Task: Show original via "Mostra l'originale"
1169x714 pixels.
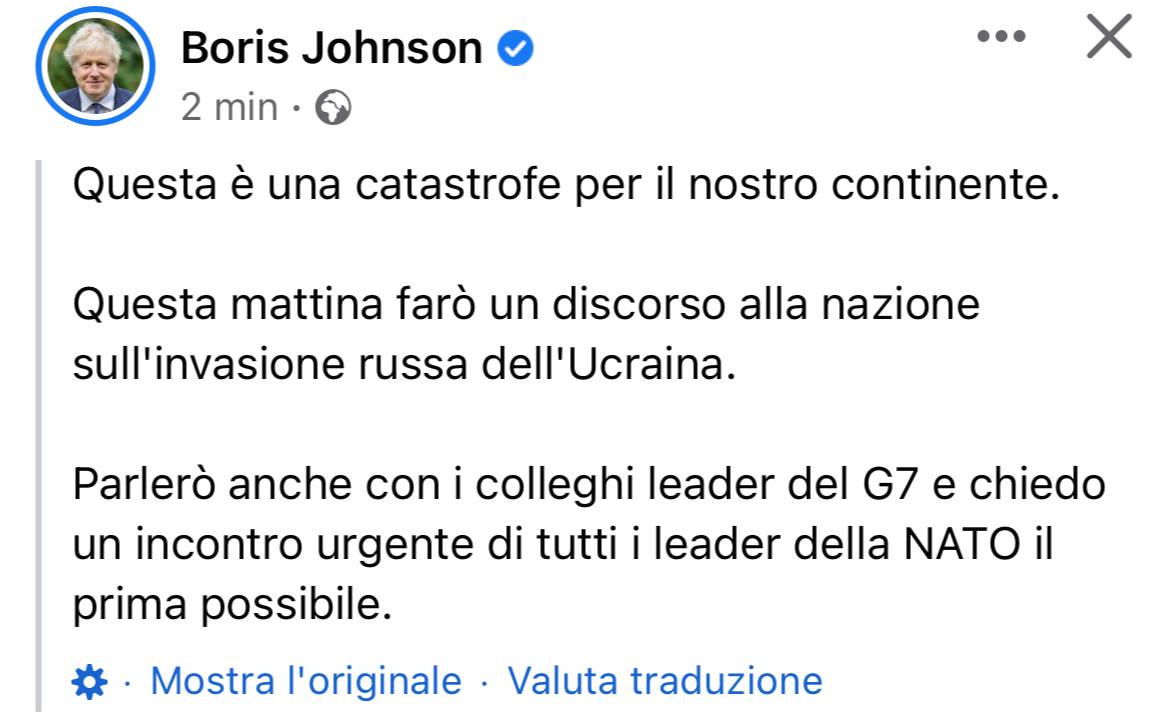Action: click(306, 682)
